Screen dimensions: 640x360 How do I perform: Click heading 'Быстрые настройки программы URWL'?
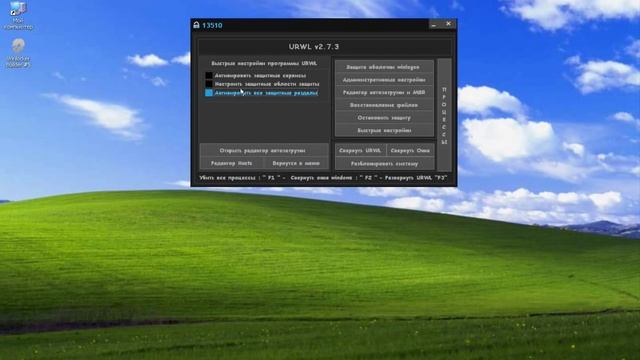(264, 64)
